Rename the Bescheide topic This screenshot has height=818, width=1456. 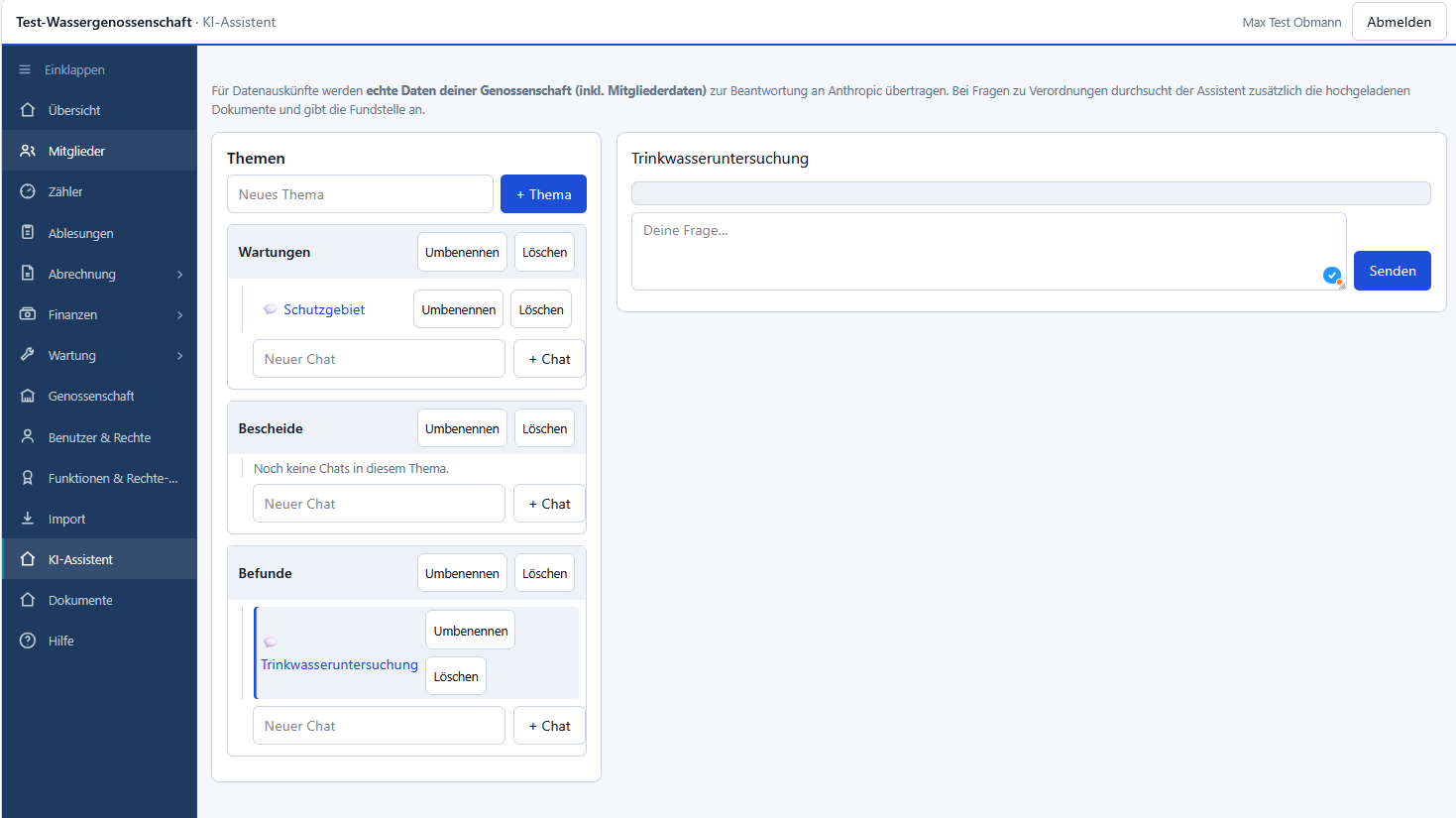(x=462, y=428)
